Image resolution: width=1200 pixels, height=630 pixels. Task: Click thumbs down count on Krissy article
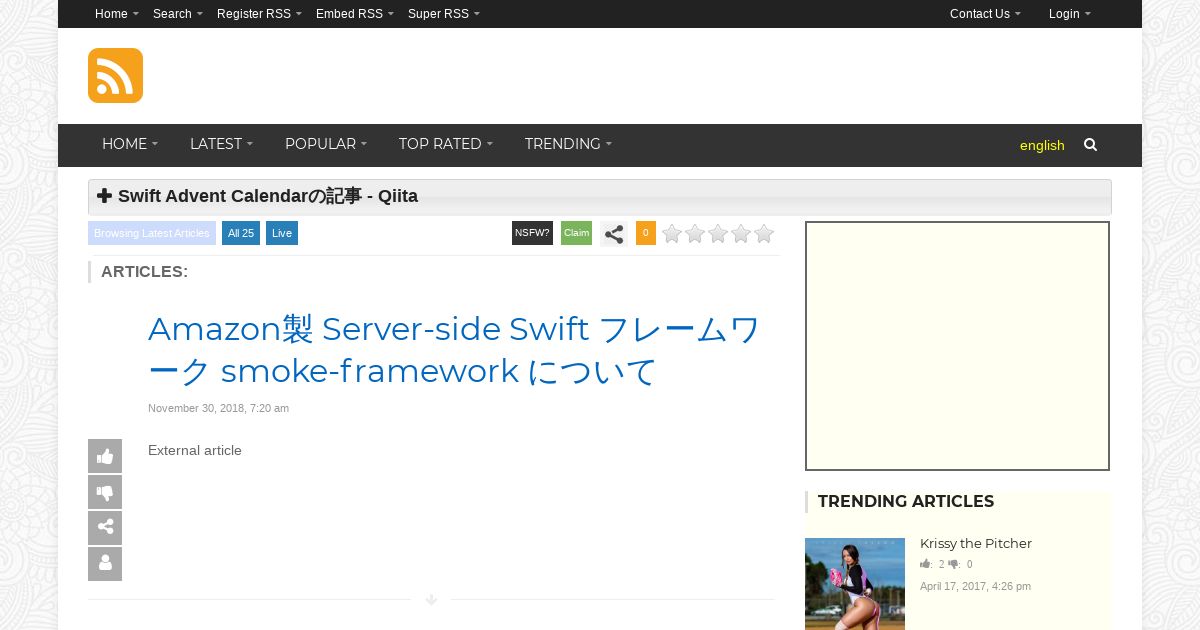tap(960, 565)
